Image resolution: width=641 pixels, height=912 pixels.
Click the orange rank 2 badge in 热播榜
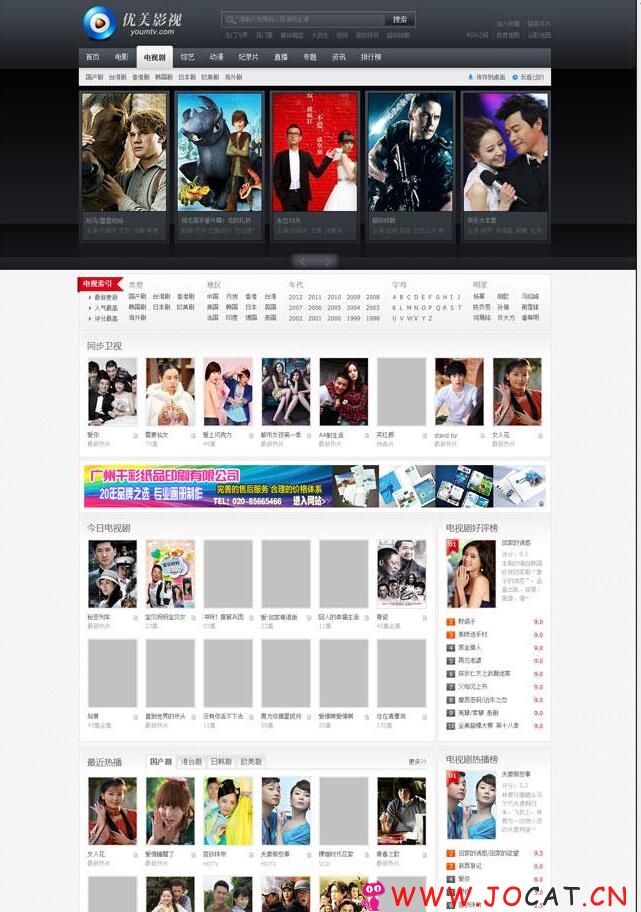click(x=450, y=853)
